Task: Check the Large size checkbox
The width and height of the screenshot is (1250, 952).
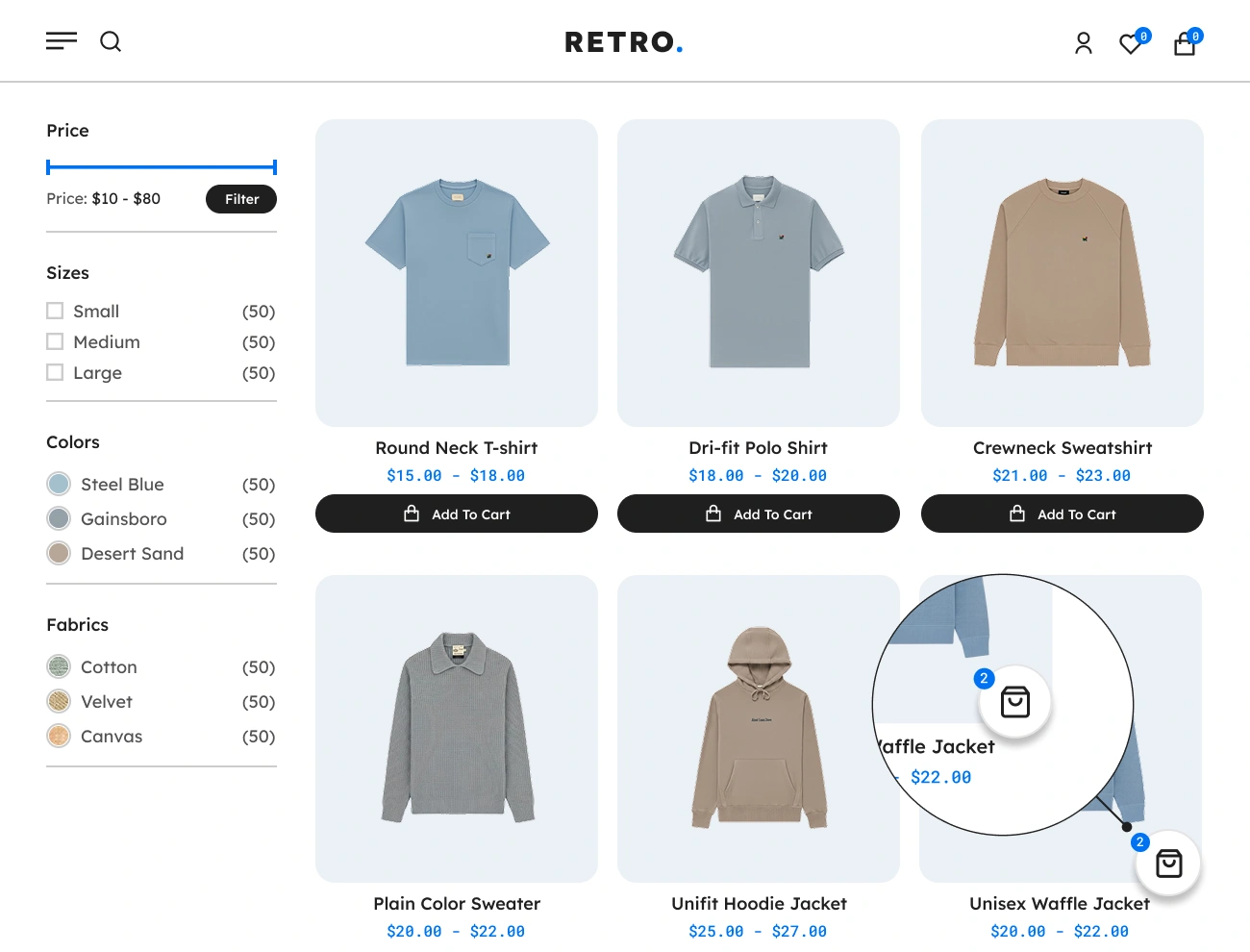Action: click(x=55, y=372)
